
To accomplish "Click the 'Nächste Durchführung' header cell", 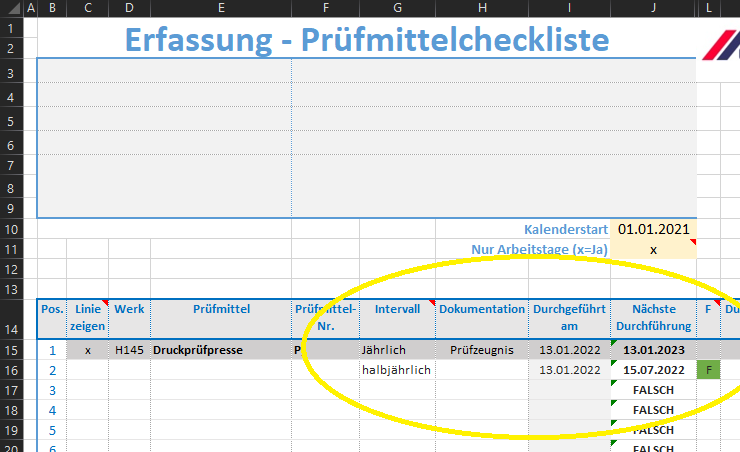I will 653,319.
